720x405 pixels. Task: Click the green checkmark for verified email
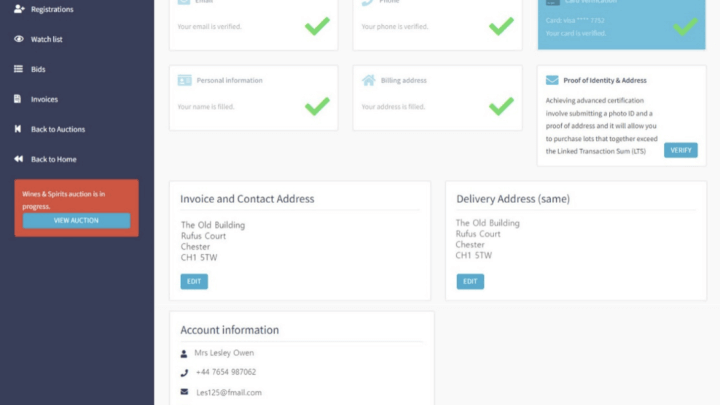(x=317, y=25)
